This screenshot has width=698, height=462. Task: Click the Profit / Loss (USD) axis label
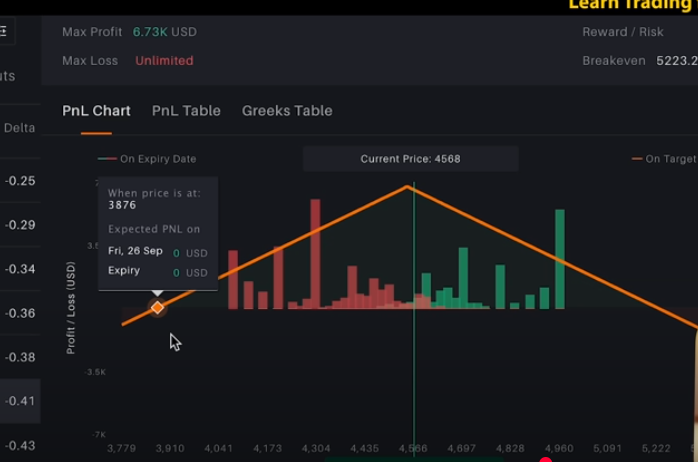tap(70, 308)
